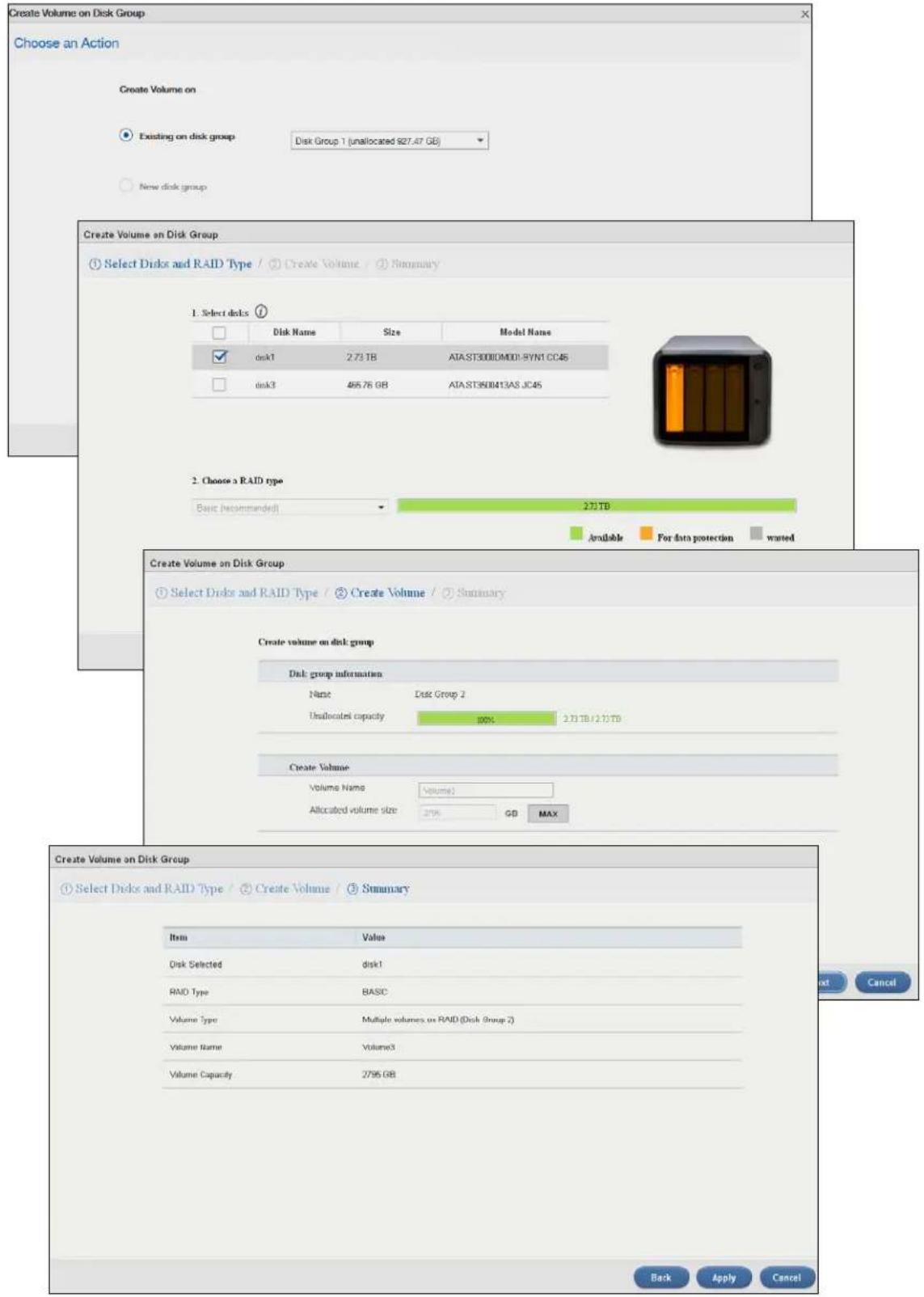Viewport: 924px width, 1297px height.
Task: Click Select Disks and RAID Type step in second window
Action: (171, 264)
